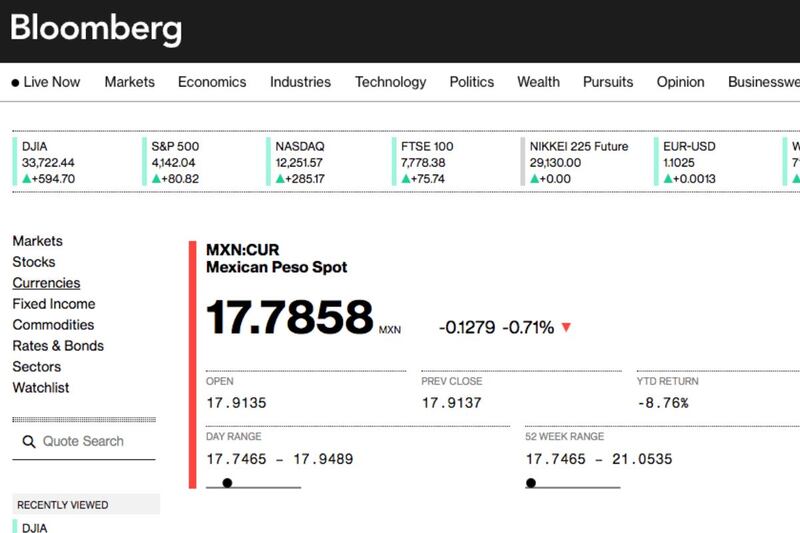The width and height of the screenshot is (800, 533).
Task: Select Currencies in the sidebar
Action: [x=46, y=283]
